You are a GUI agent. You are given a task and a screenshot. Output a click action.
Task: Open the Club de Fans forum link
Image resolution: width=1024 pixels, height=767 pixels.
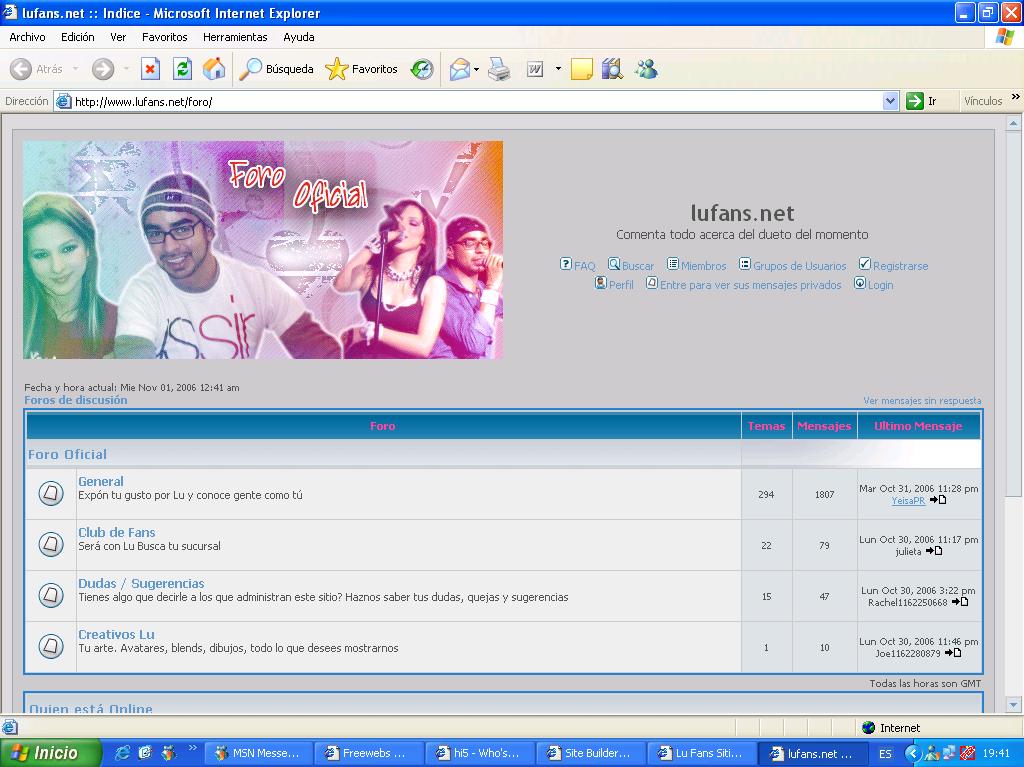[x=116, y=532]
